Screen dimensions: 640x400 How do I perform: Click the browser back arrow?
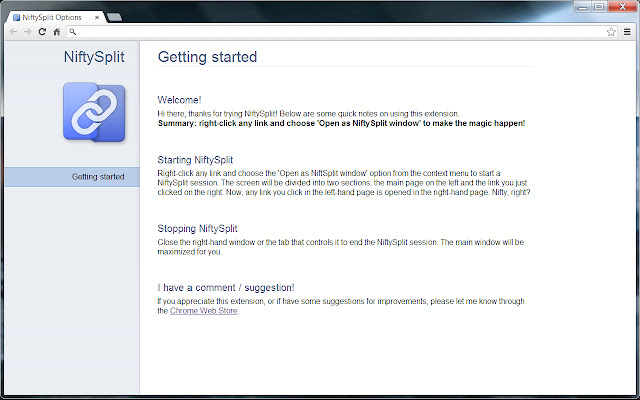tap(13, 32)
